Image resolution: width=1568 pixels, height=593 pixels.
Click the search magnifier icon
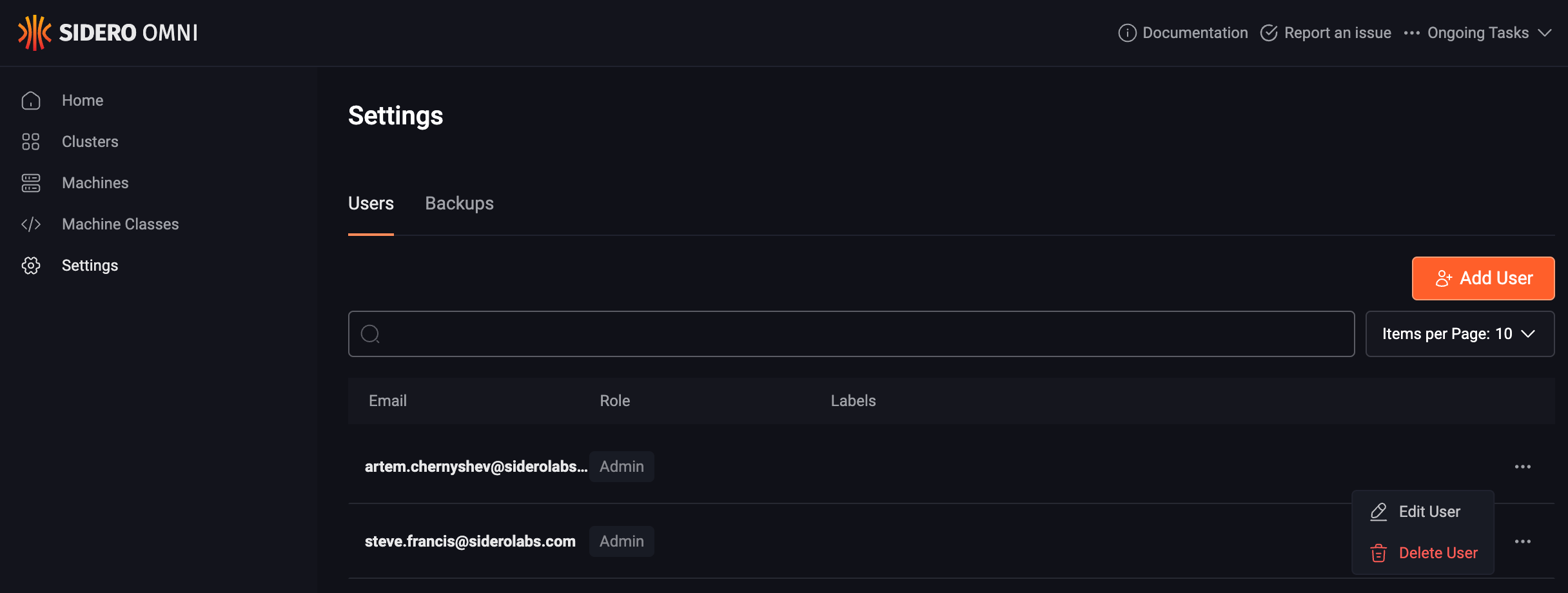pos(370,334)
